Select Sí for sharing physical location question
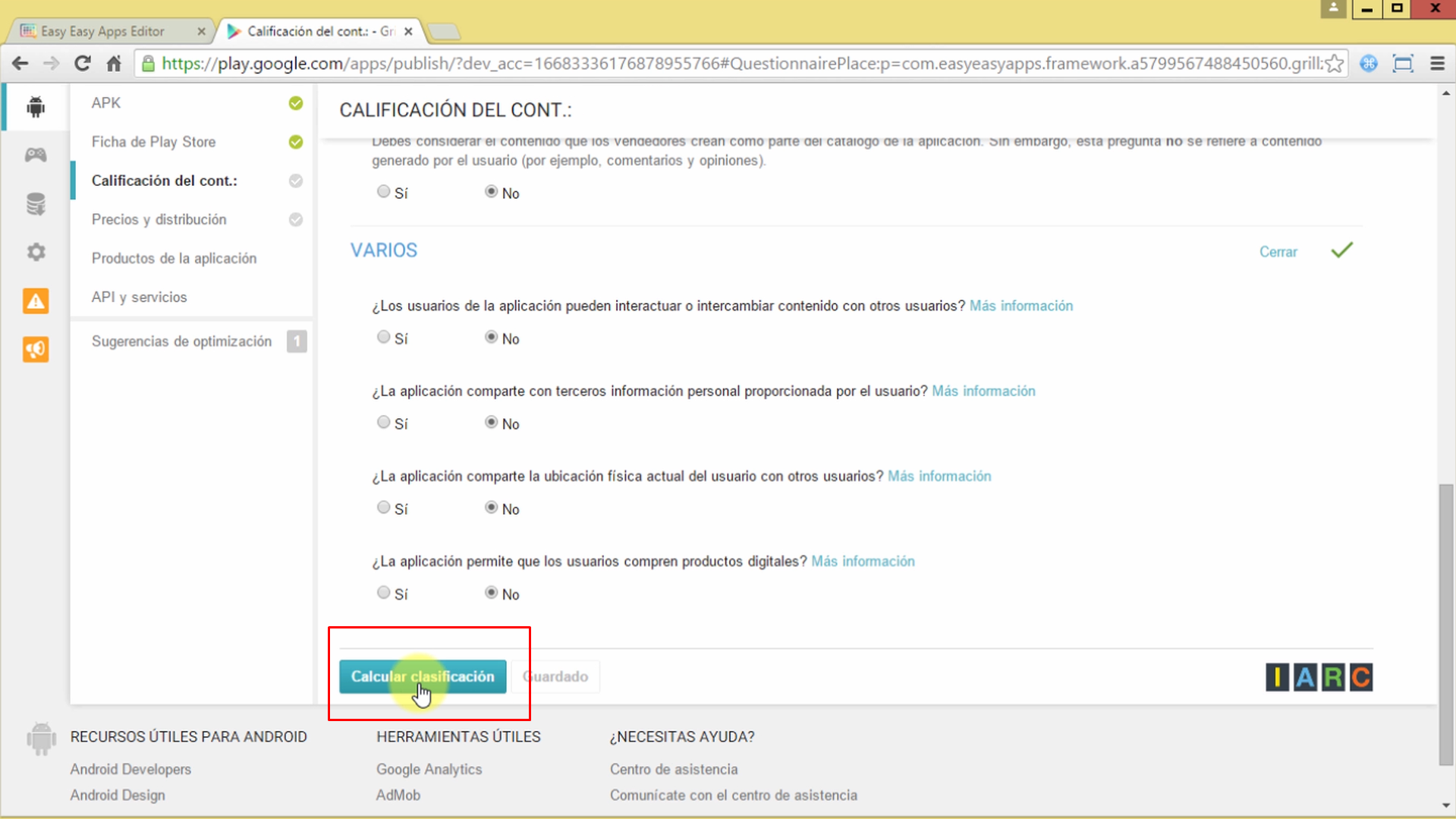Screen dimensions: 1456x819 (x=383, y=507)
